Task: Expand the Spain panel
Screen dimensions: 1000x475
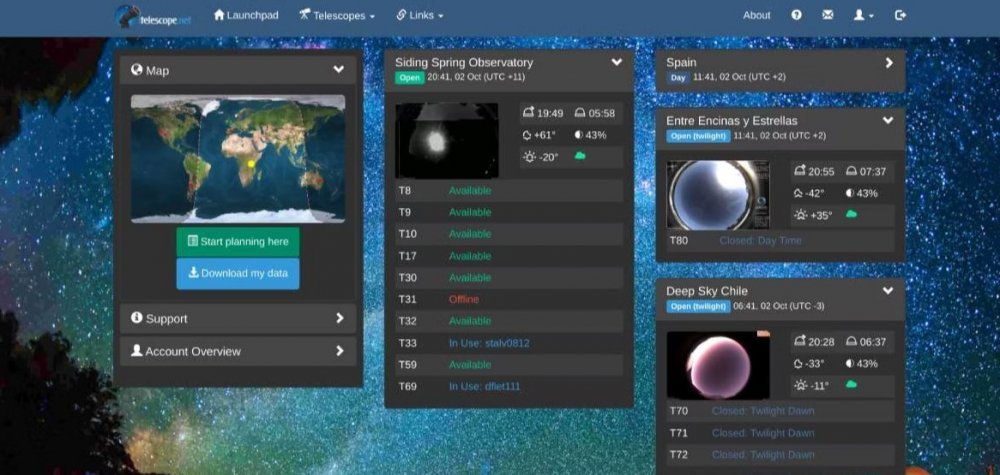Action: 889,62
